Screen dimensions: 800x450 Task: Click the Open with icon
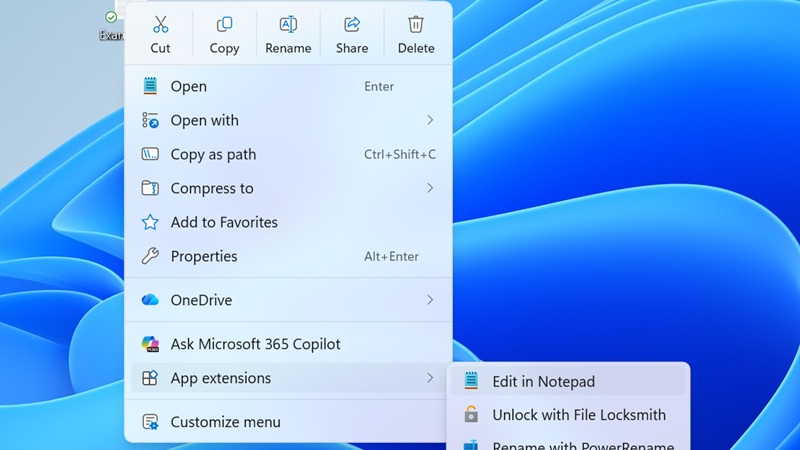click(x=150, y=120)
